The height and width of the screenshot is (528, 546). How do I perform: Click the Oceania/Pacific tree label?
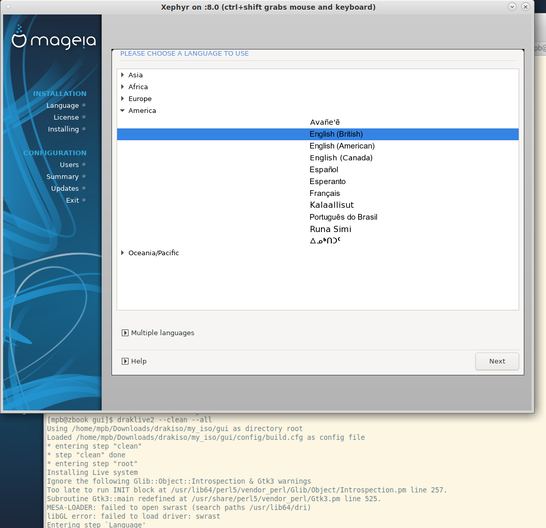(x=154, y=253)
